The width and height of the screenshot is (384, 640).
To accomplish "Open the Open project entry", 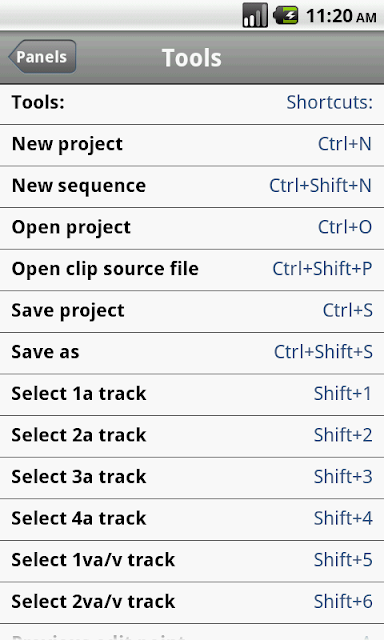I will pyautogui.click(x=192, y=229).
